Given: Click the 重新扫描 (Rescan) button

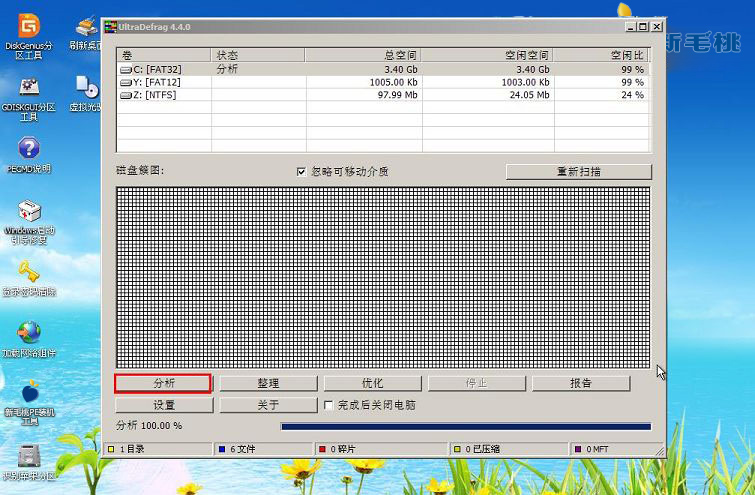Looking at the screenshot, I should [579, 172].
